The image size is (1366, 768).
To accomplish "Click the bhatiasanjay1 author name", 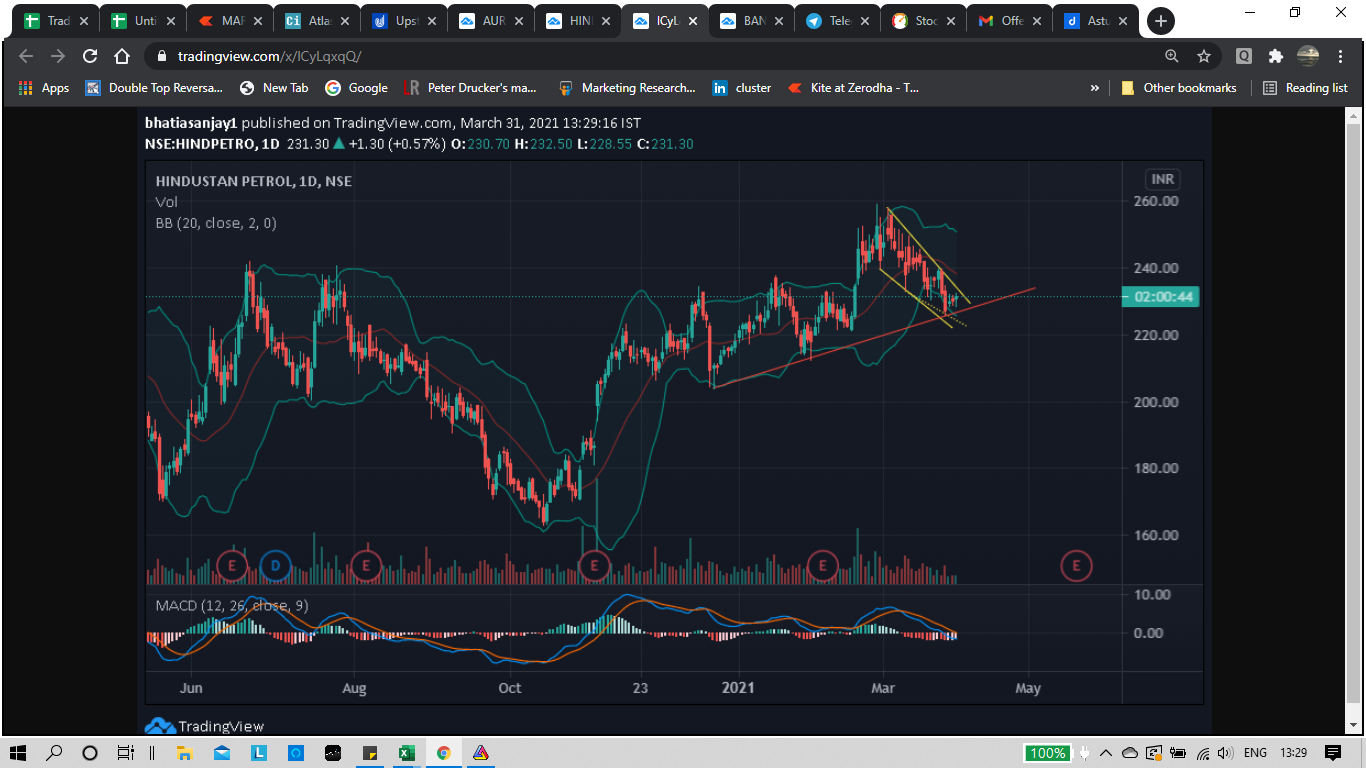I will 191,123.
